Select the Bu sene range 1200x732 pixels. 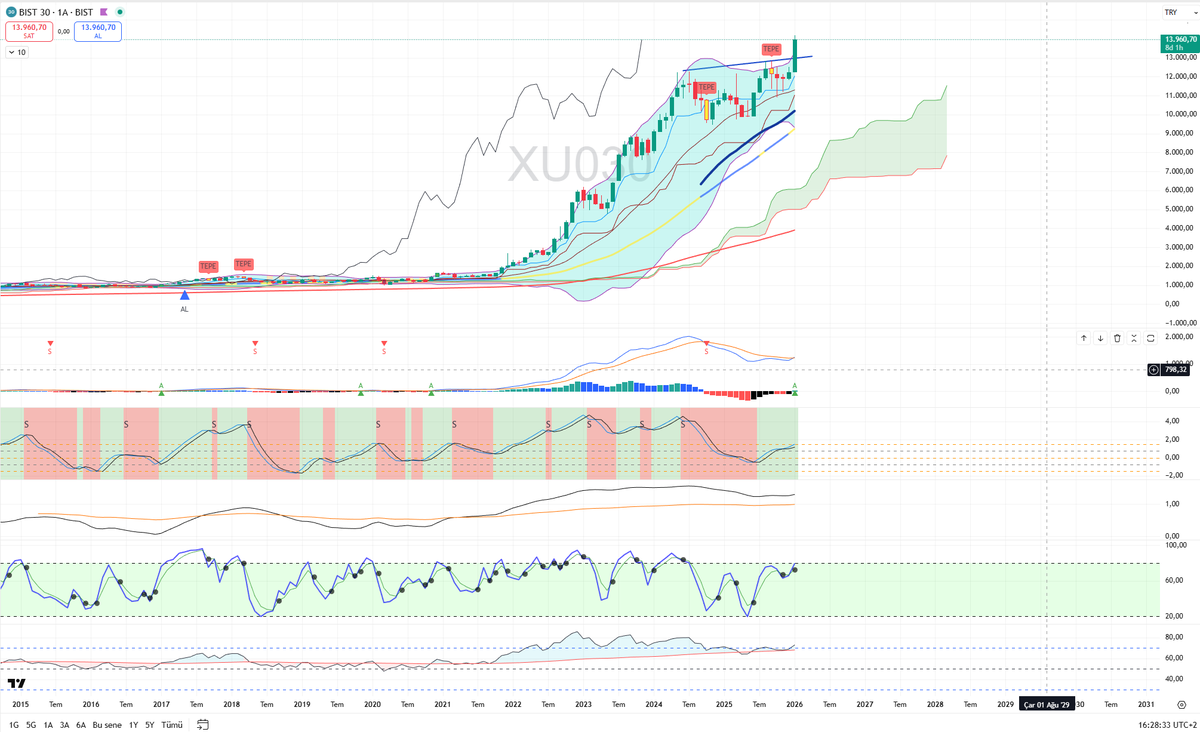(107, 725)
